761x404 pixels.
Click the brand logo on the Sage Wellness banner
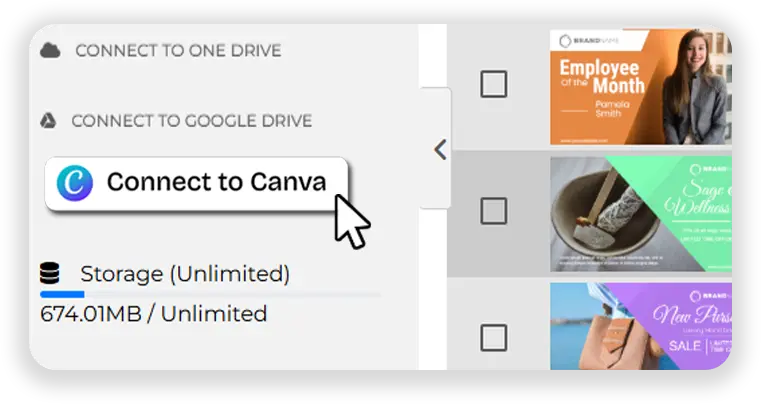point(710,169)
